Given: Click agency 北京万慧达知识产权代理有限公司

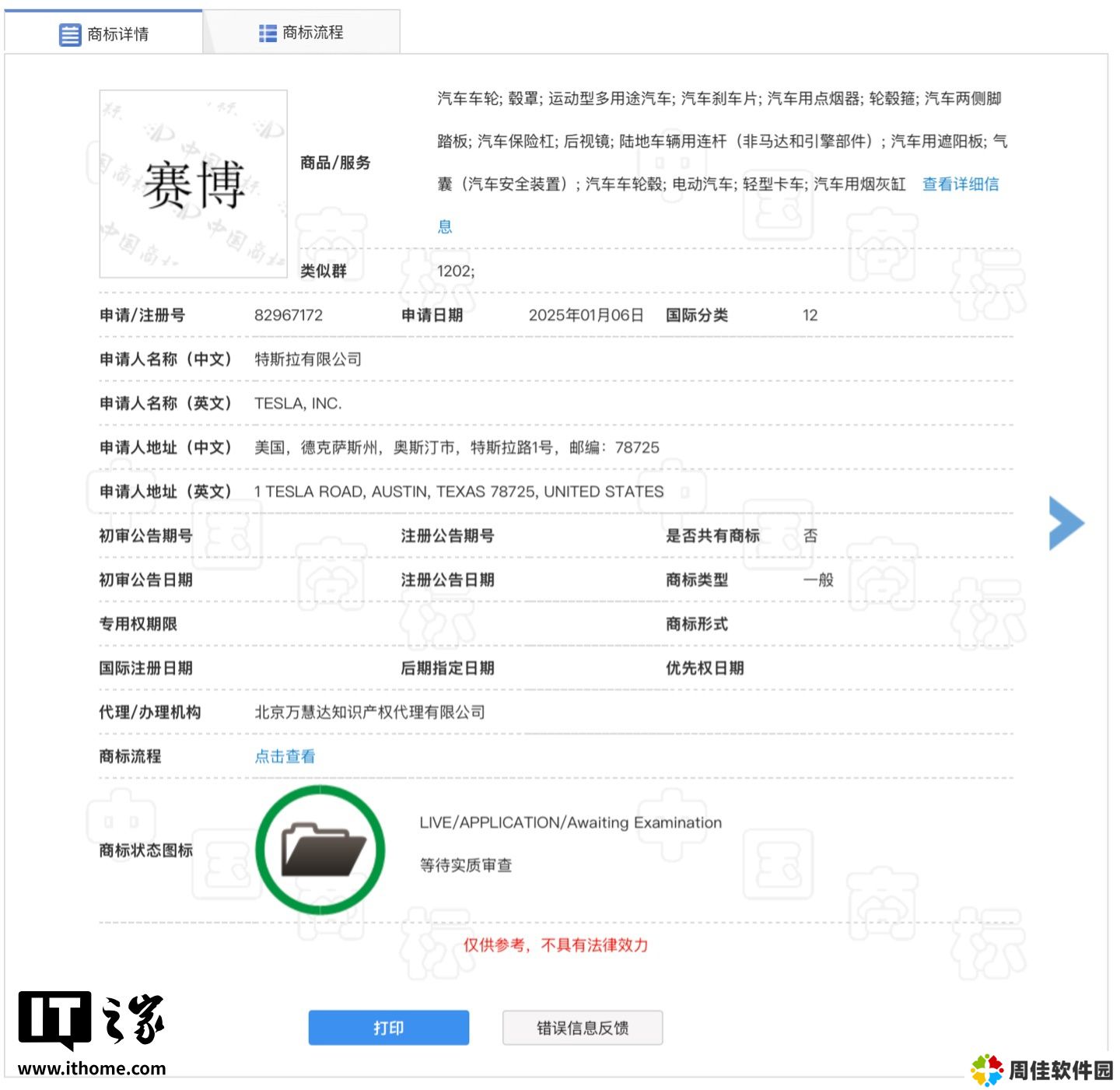Looking at the screenshot, I should (369, 712).
